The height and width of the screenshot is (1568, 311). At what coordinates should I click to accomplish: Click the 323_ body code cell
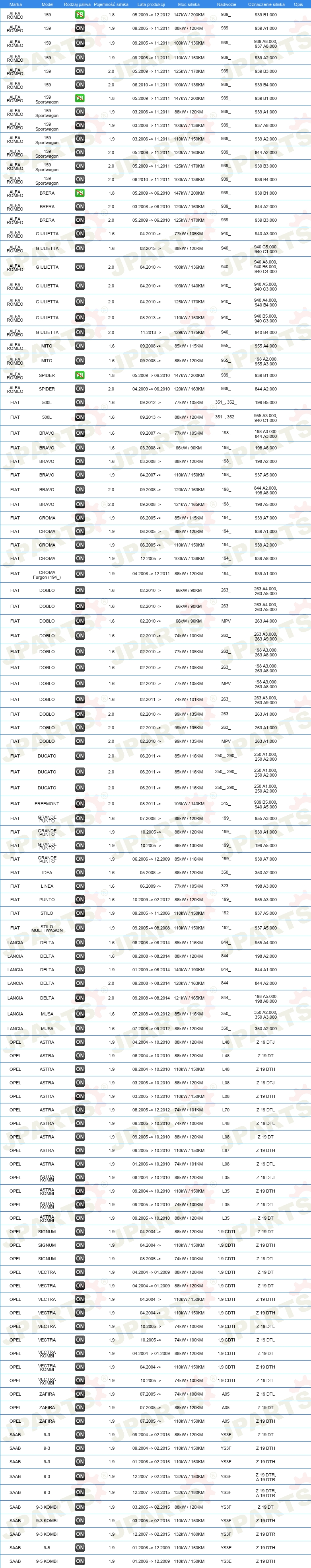coord(226,886)
